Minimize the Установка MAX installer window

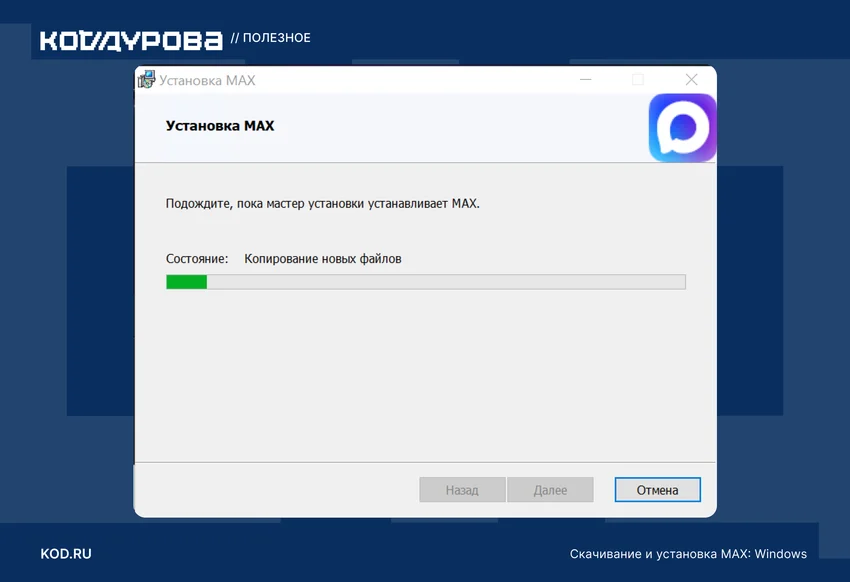585,80
